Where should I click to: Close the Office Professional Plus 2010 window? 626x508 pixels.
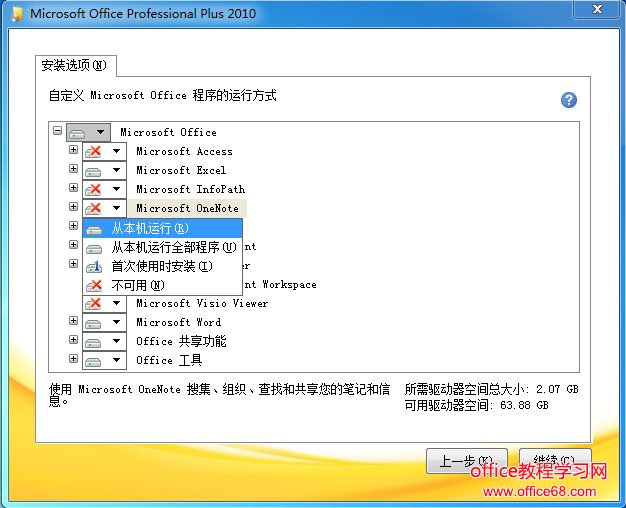597,9
